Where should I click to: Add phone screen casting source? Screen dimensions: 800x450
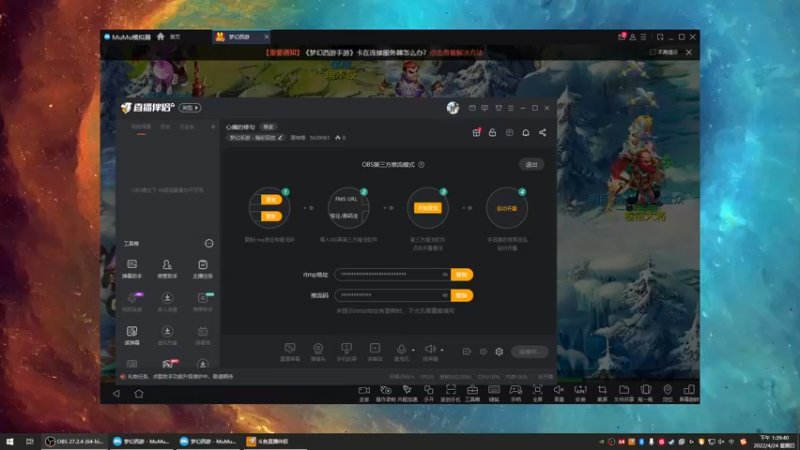pos(346,352)
